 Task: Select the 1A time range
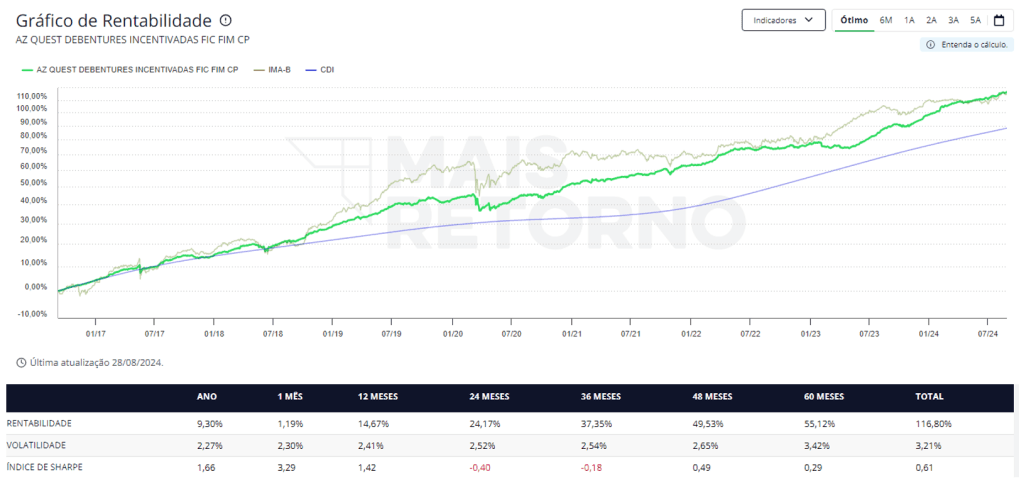point(909,20)
